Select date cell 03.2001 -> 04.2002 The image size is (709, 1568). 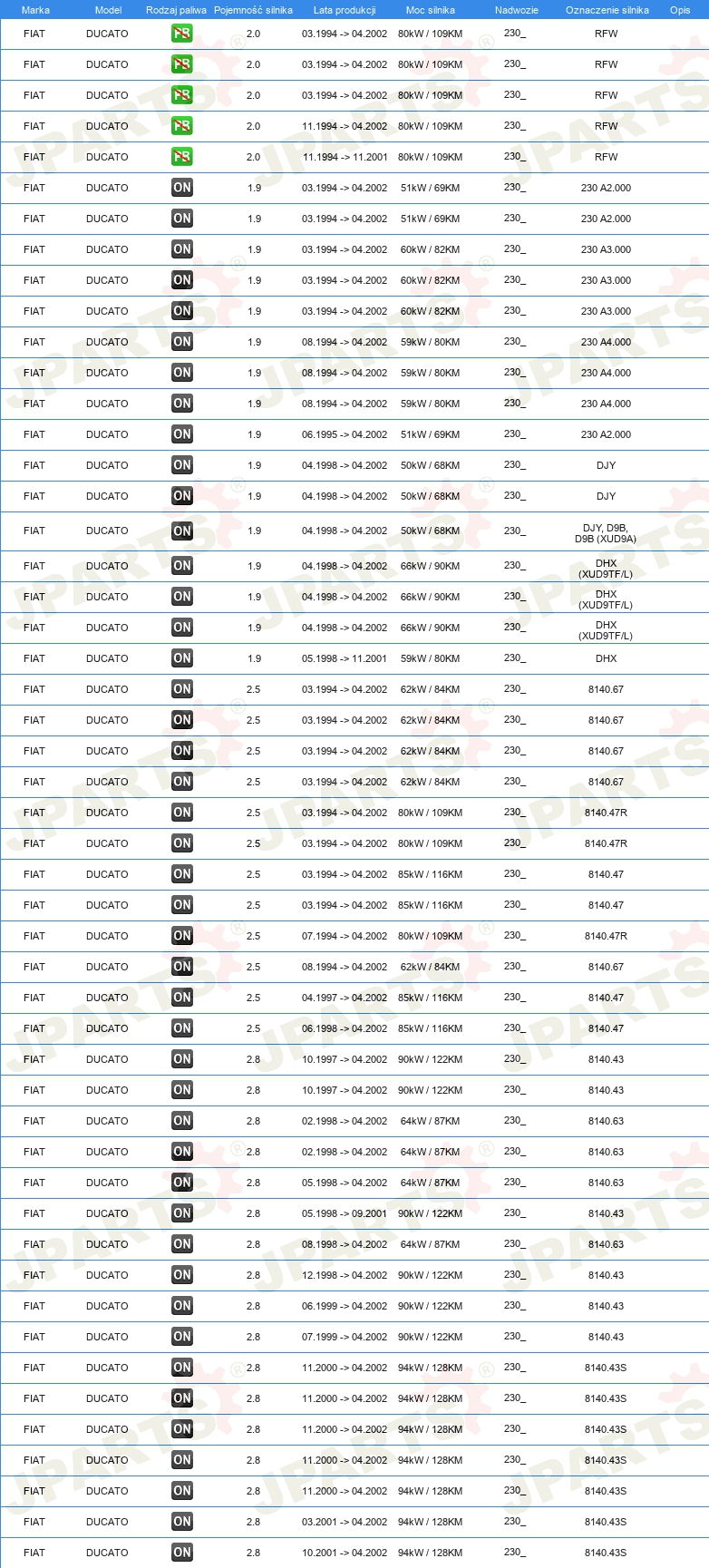click(x=345, y=1522)
